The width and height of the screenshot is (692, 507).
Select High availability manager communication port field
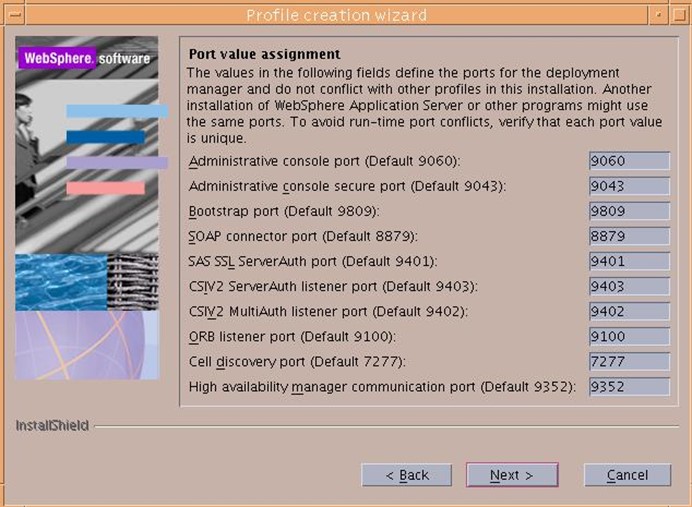(x=629, y=387)
